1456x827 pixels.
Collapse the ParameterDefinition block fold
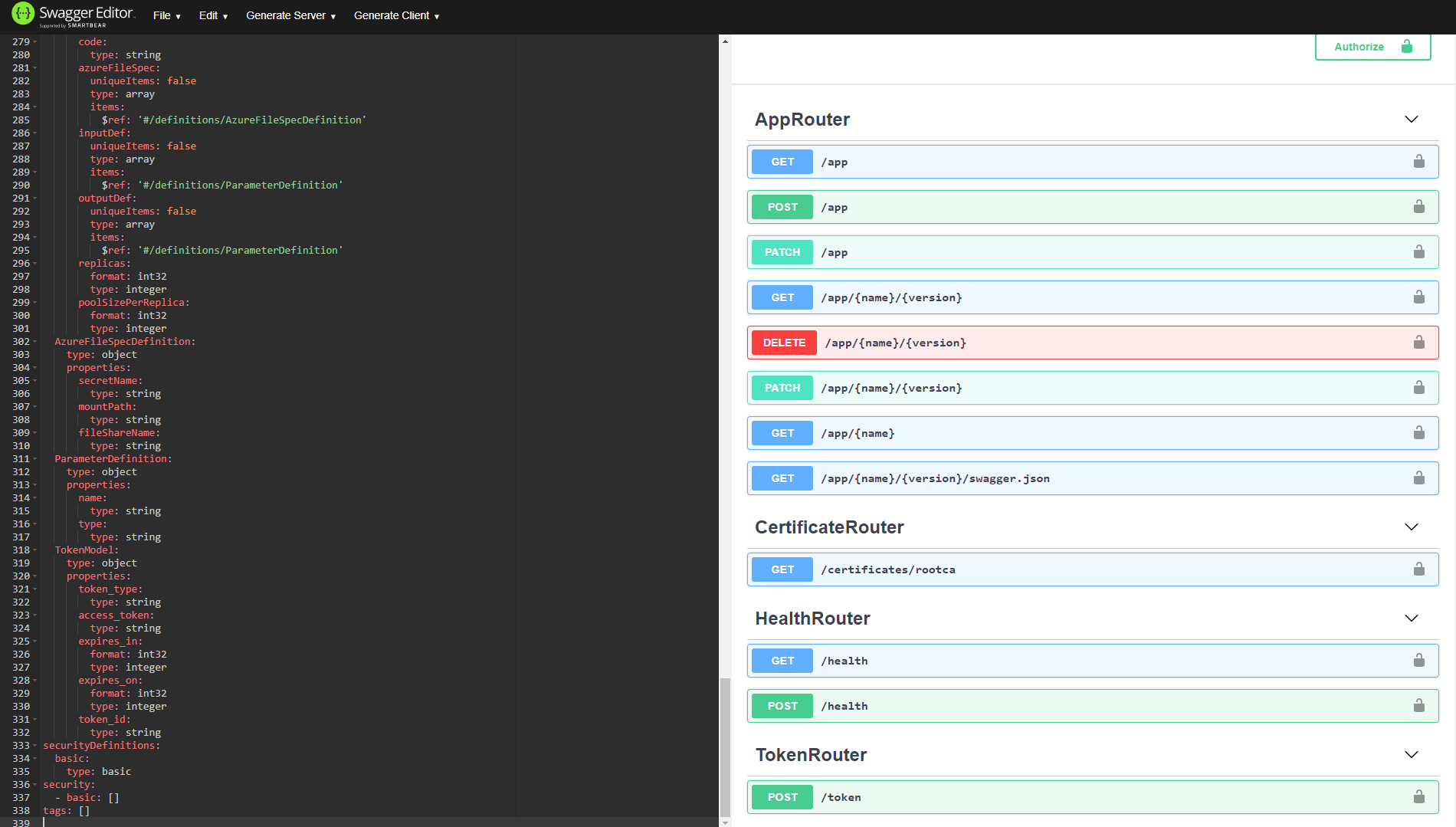point(34,458)
